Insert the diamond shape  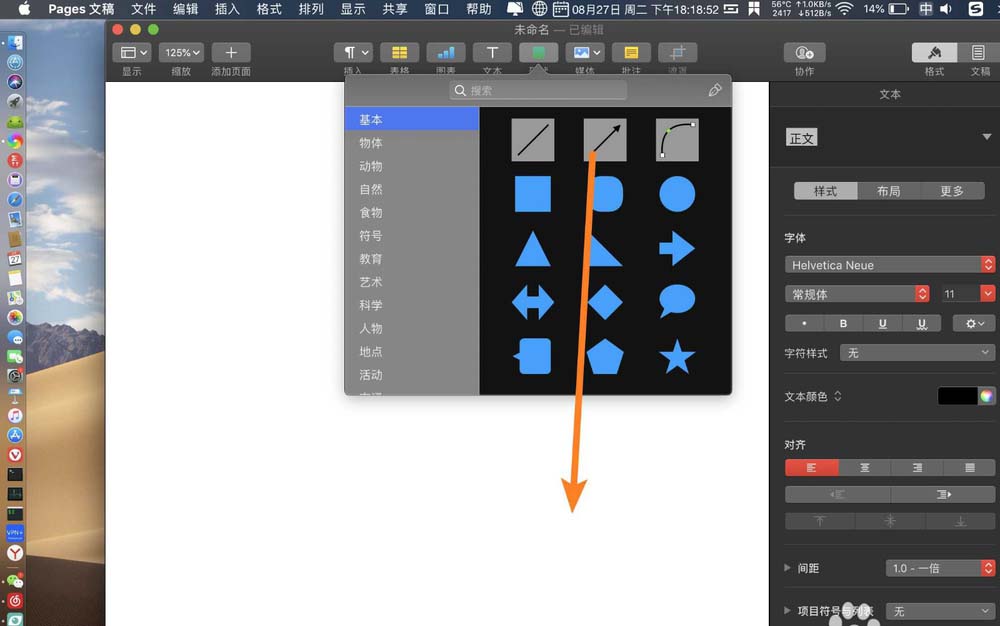coord(605,302)
